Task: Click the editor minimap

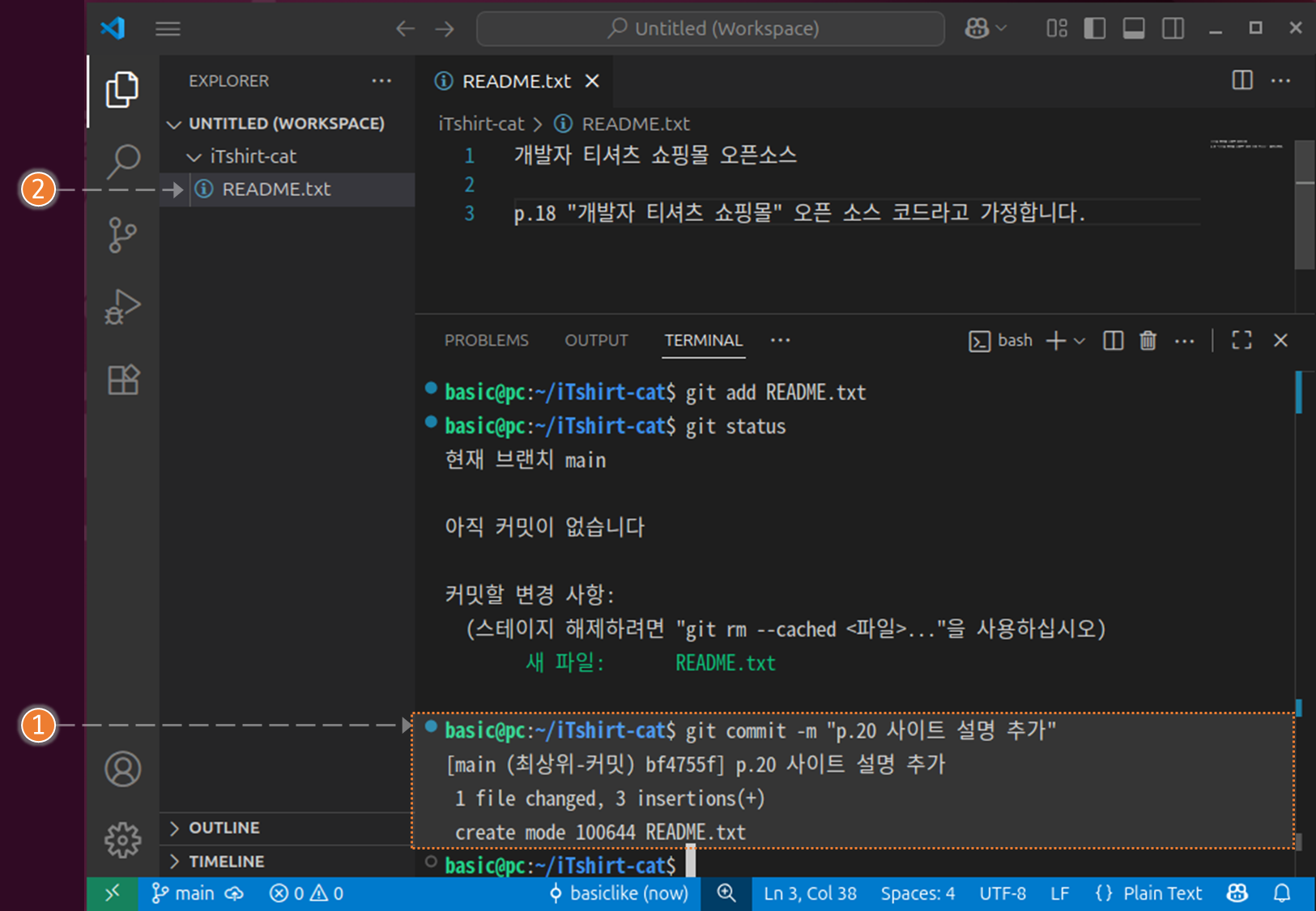Action: tap(1246, 146)
